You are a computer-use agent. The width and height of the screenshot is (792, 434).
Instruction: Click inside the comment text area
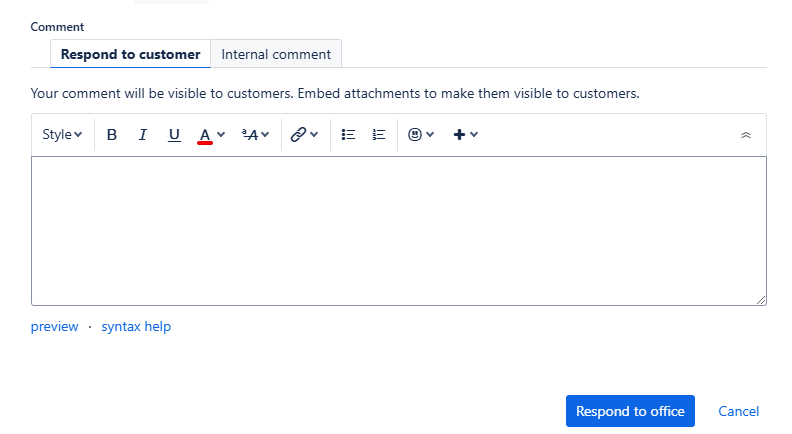(x=399, y=231)
